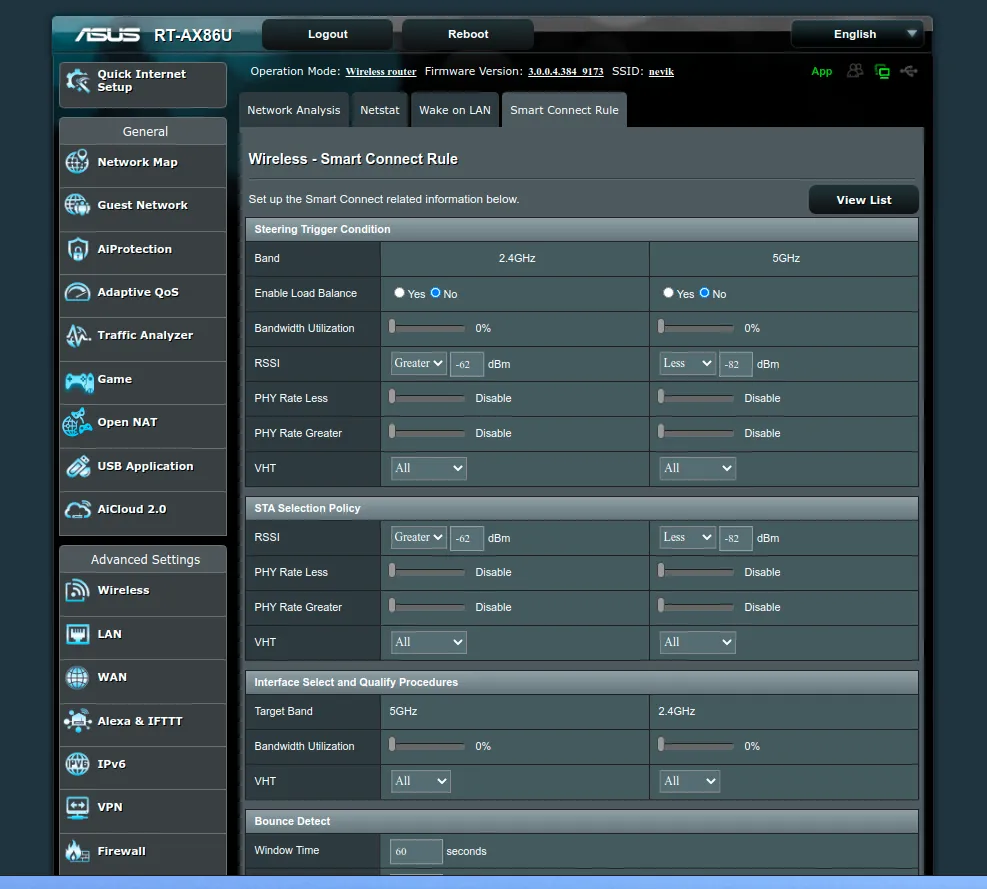Screen dimensions: 987x889
Task: Enable Load Balance for the 2.4GHz band
Action: [399, 294]
